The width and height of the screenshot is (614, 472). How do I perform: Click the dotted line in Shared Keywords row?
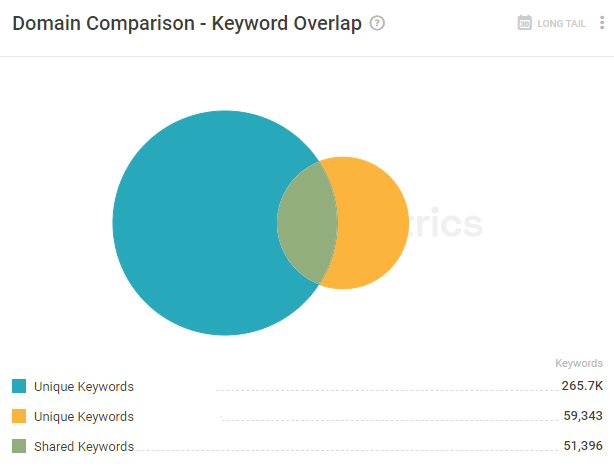[x=347, y=450]
